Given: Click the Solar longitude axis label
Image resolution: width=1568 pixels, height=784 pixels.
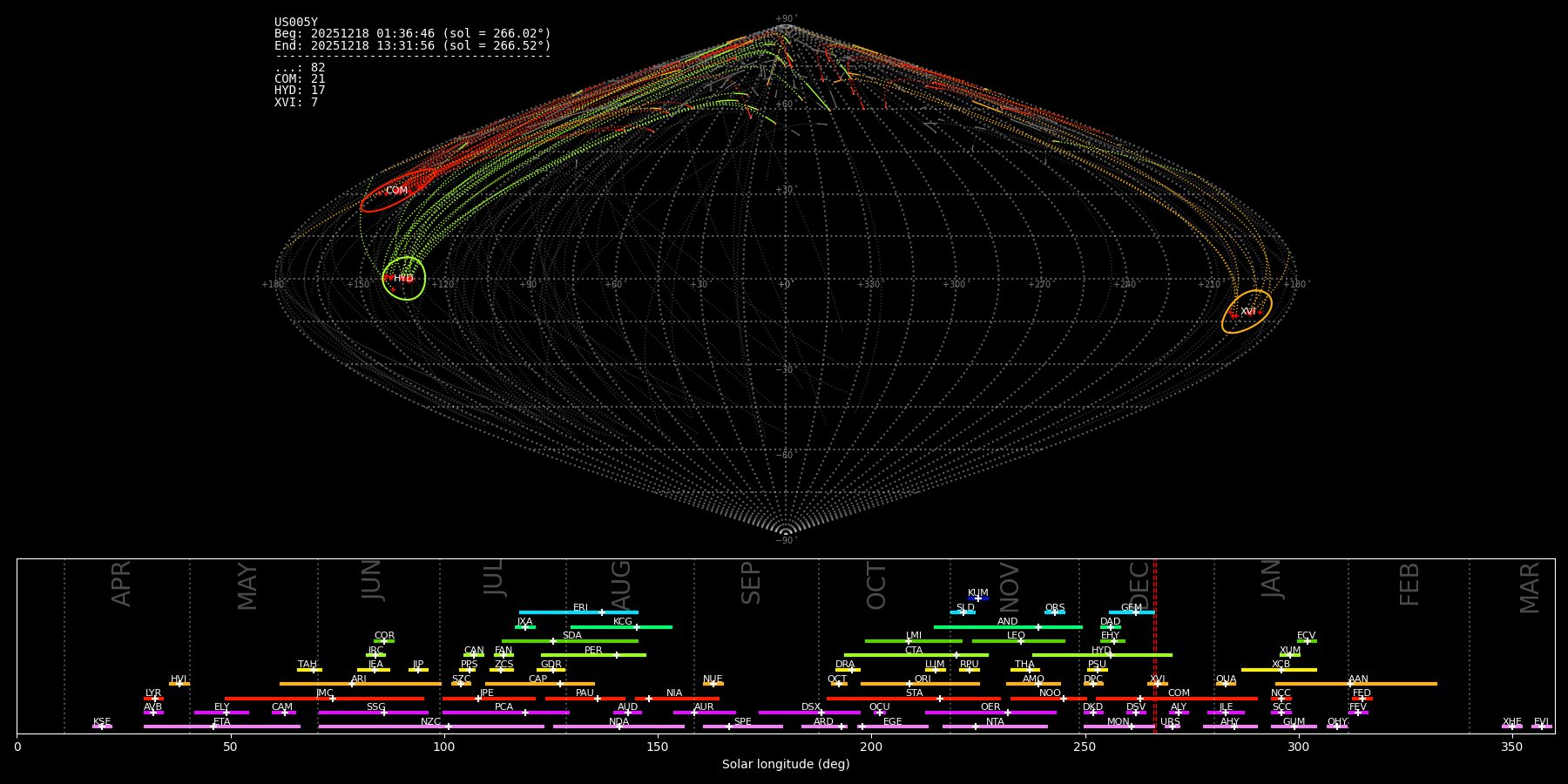Looking at the screenshot, I should click(x=785, y=765).
